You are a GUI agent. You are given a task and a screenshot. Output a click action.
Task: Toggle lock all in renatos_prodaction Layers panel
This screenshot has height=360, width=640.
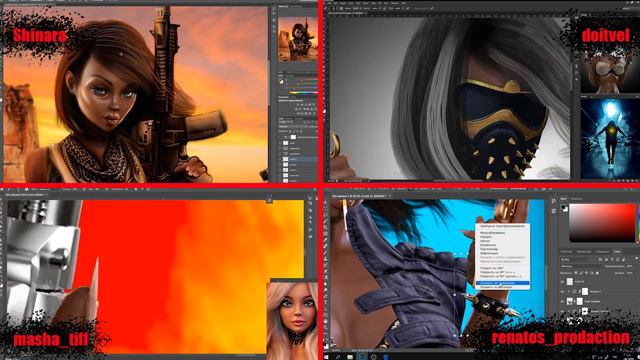[597, 273]
